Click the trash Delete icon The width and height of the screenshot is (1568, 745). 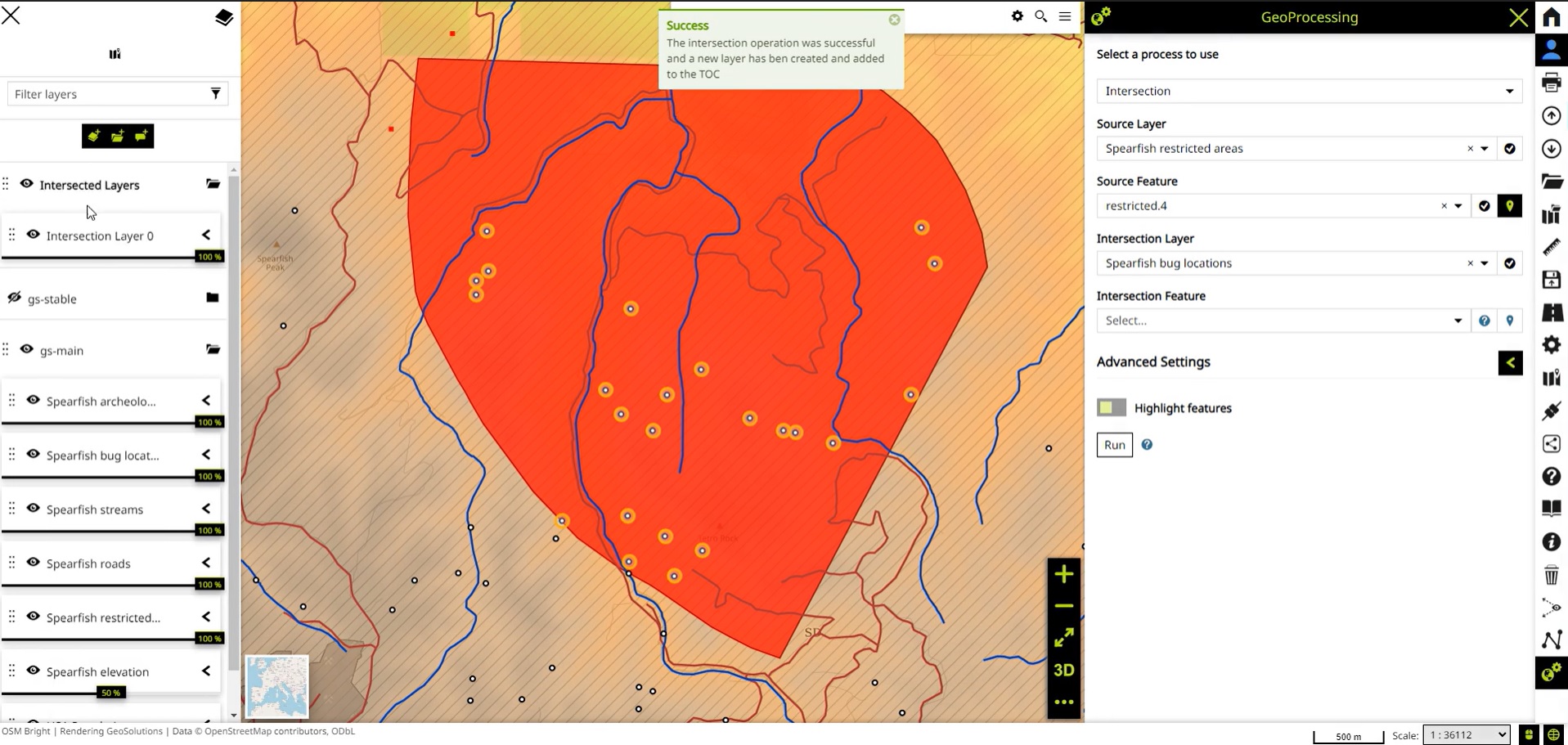(x=1551, y=575)
